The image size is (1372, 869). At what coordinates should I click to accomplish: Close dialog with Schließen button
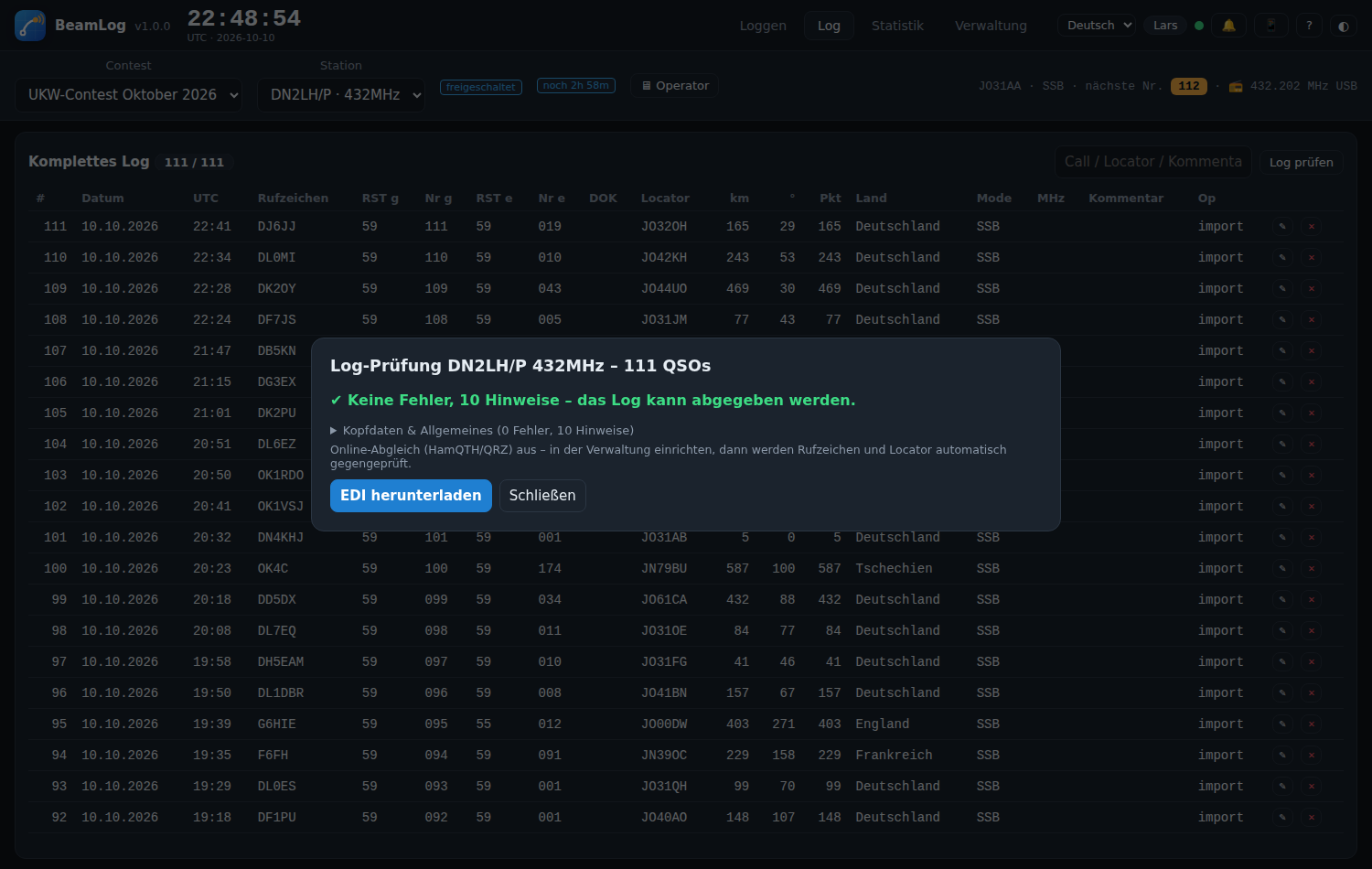point(542,496)
